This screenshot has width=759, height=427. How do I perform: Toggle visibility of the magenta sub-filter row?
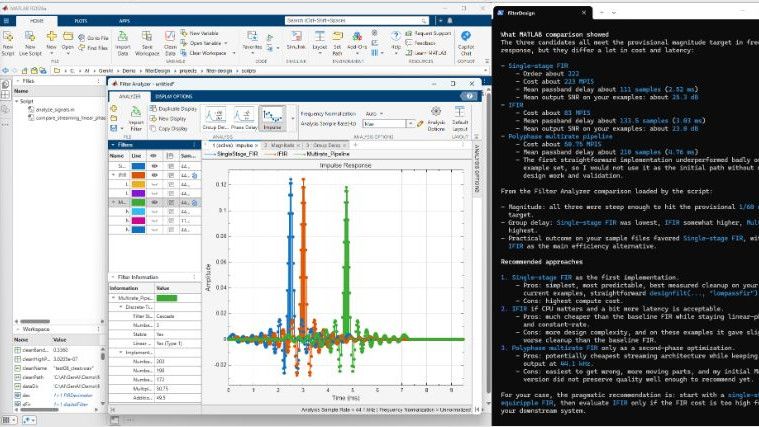click(154, 220)
